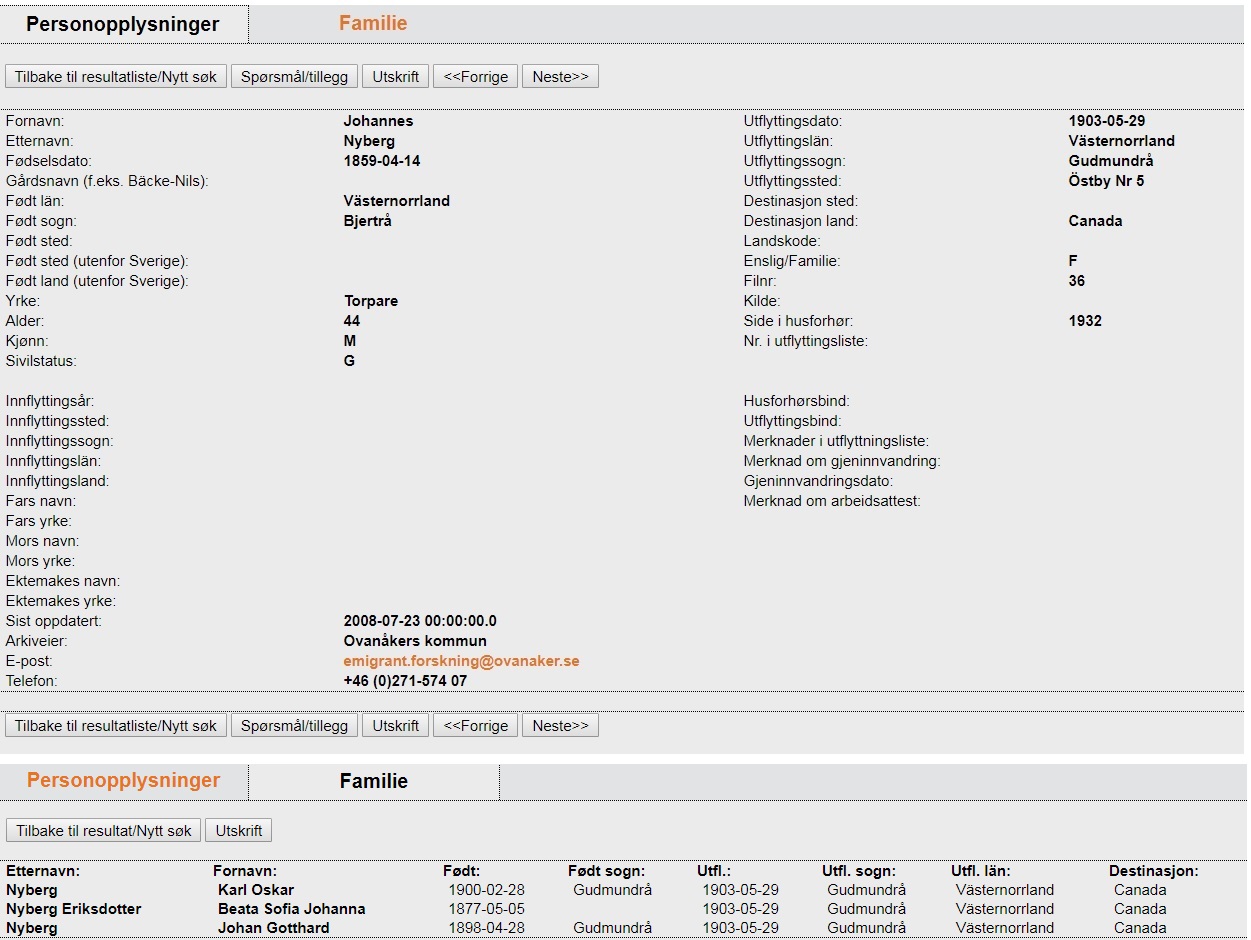Viewport: 1251px width, 940px height.
Task: Select the lower black Familie tab
Action: click(x=374, y=781)
